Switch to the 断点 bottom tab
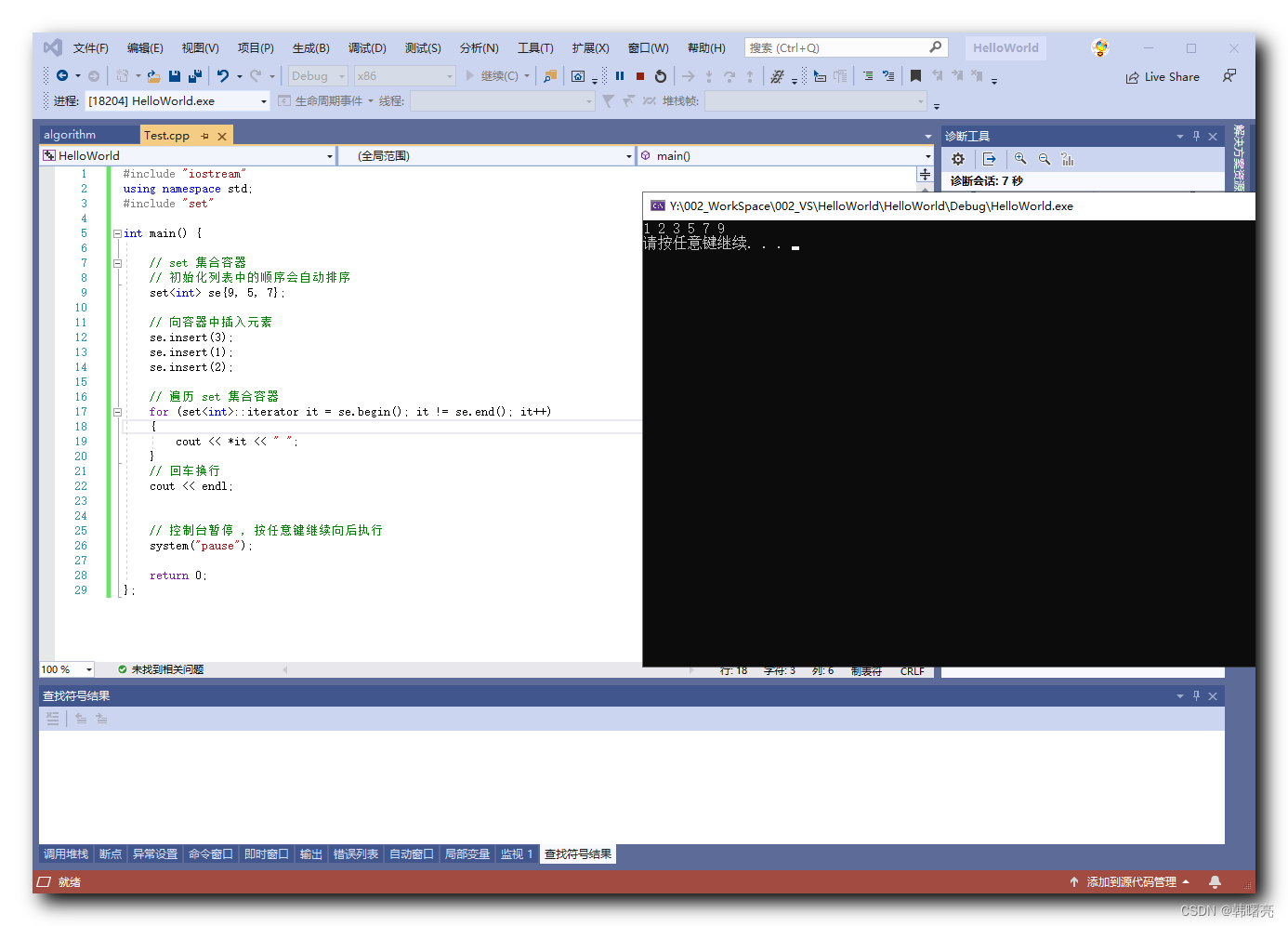1288x926 pixels. [111, 853]
